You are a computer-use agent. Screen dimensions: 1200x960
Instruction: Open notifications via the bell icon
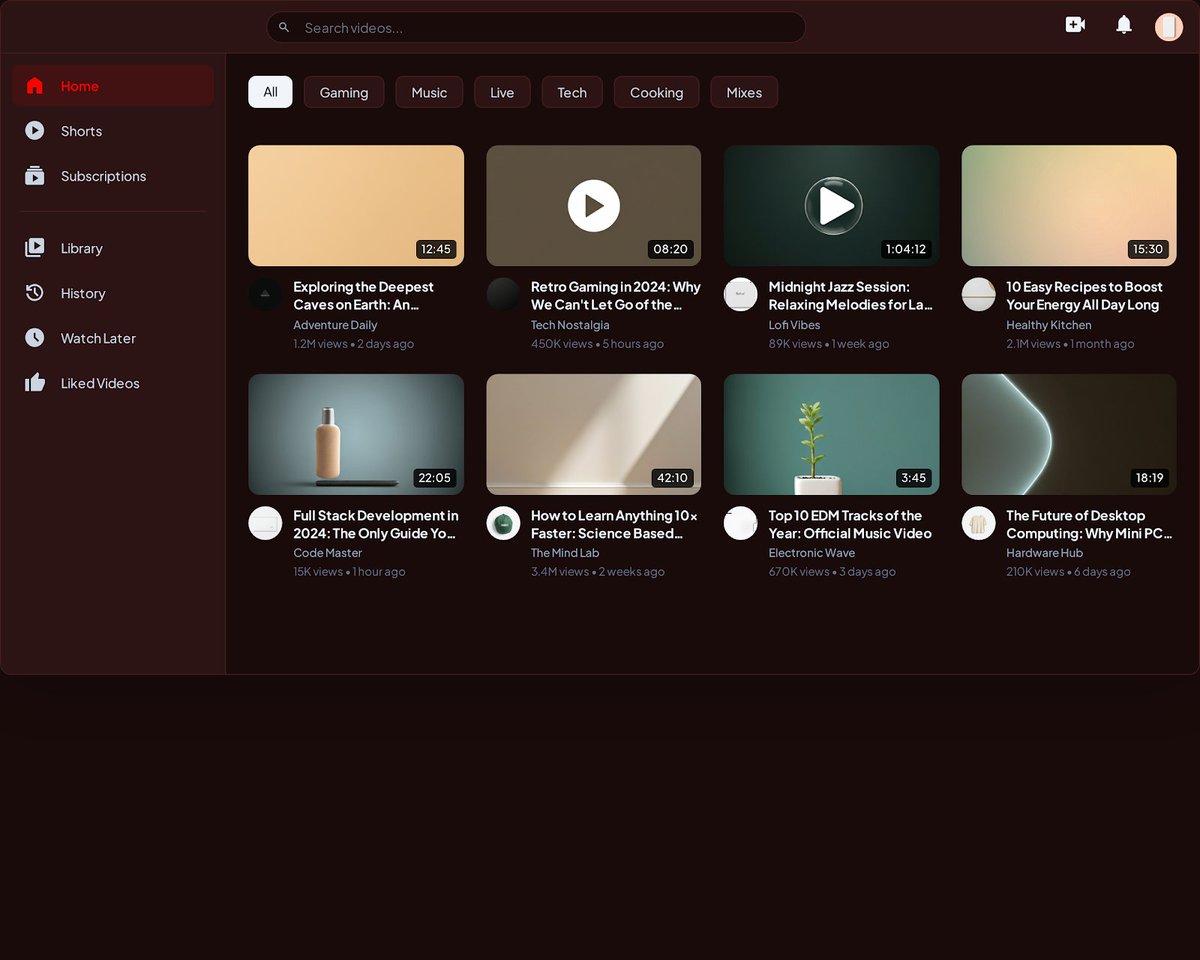tap(1123, 24)
